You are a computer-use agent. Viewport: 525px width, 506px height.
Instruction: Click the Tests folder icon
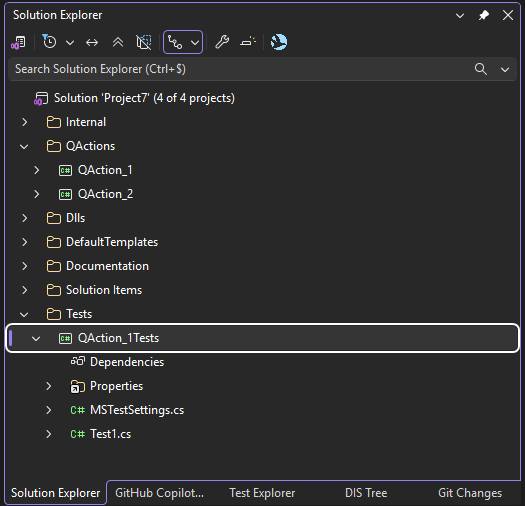pos(54,314)
